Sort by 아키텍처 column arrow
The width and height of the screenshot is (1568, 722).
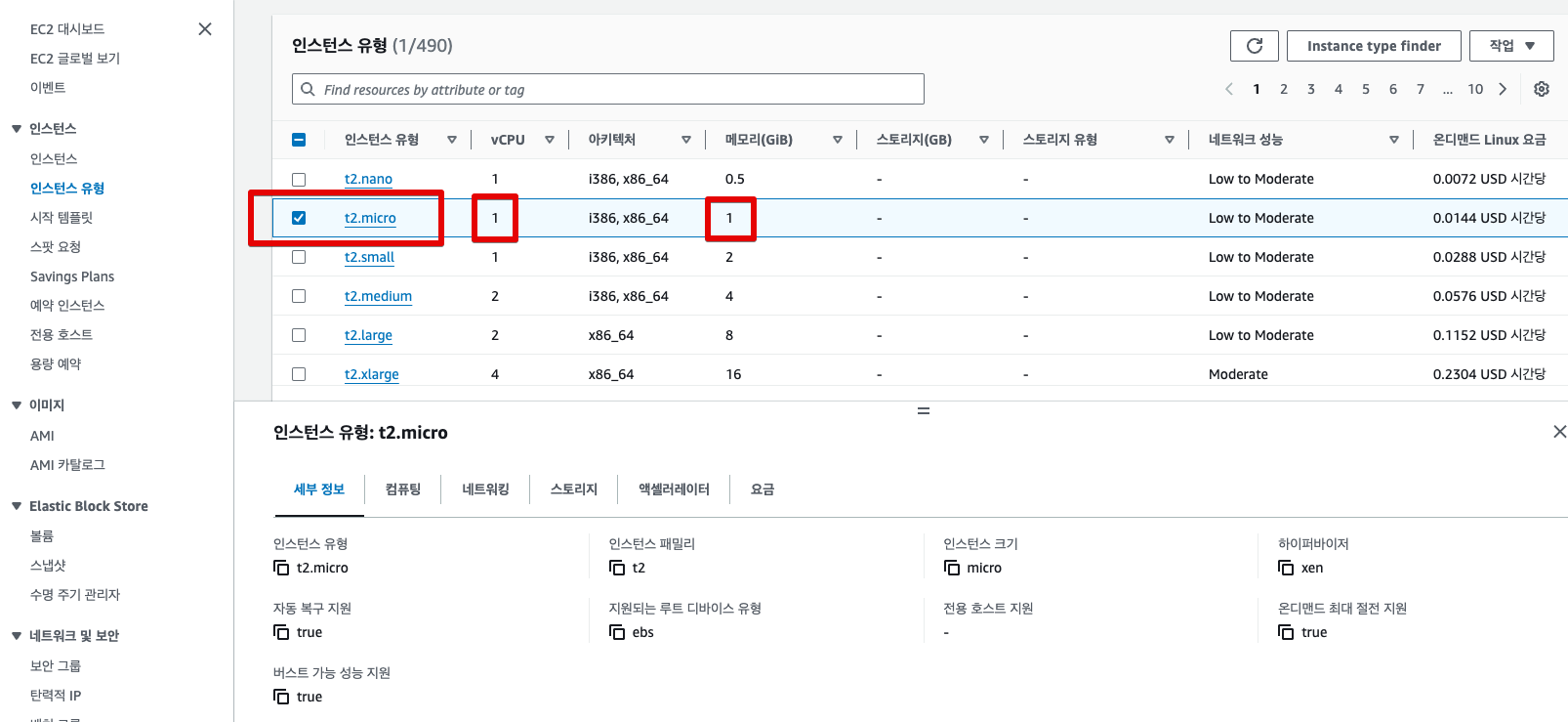pos(686,140)
